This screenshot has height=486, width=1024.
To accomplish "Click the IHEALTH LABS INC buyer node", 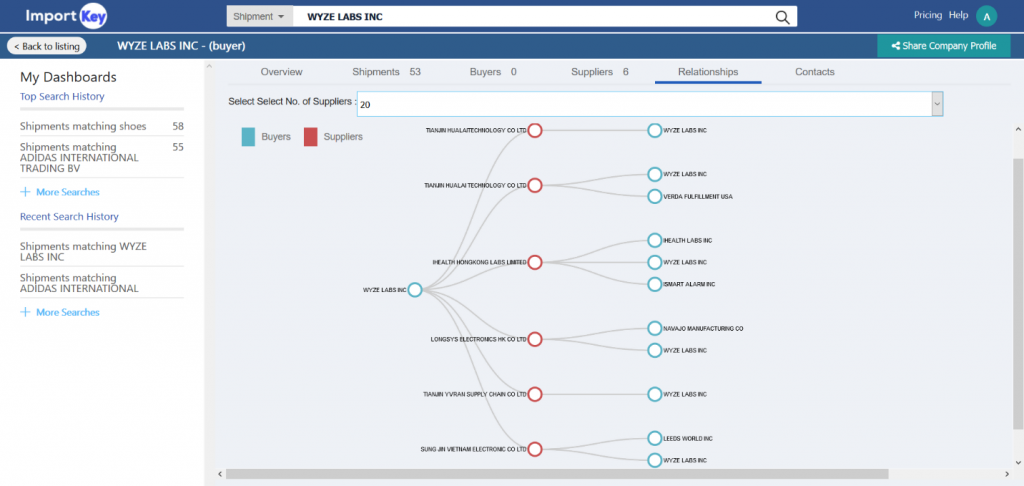I will [654, 240].
